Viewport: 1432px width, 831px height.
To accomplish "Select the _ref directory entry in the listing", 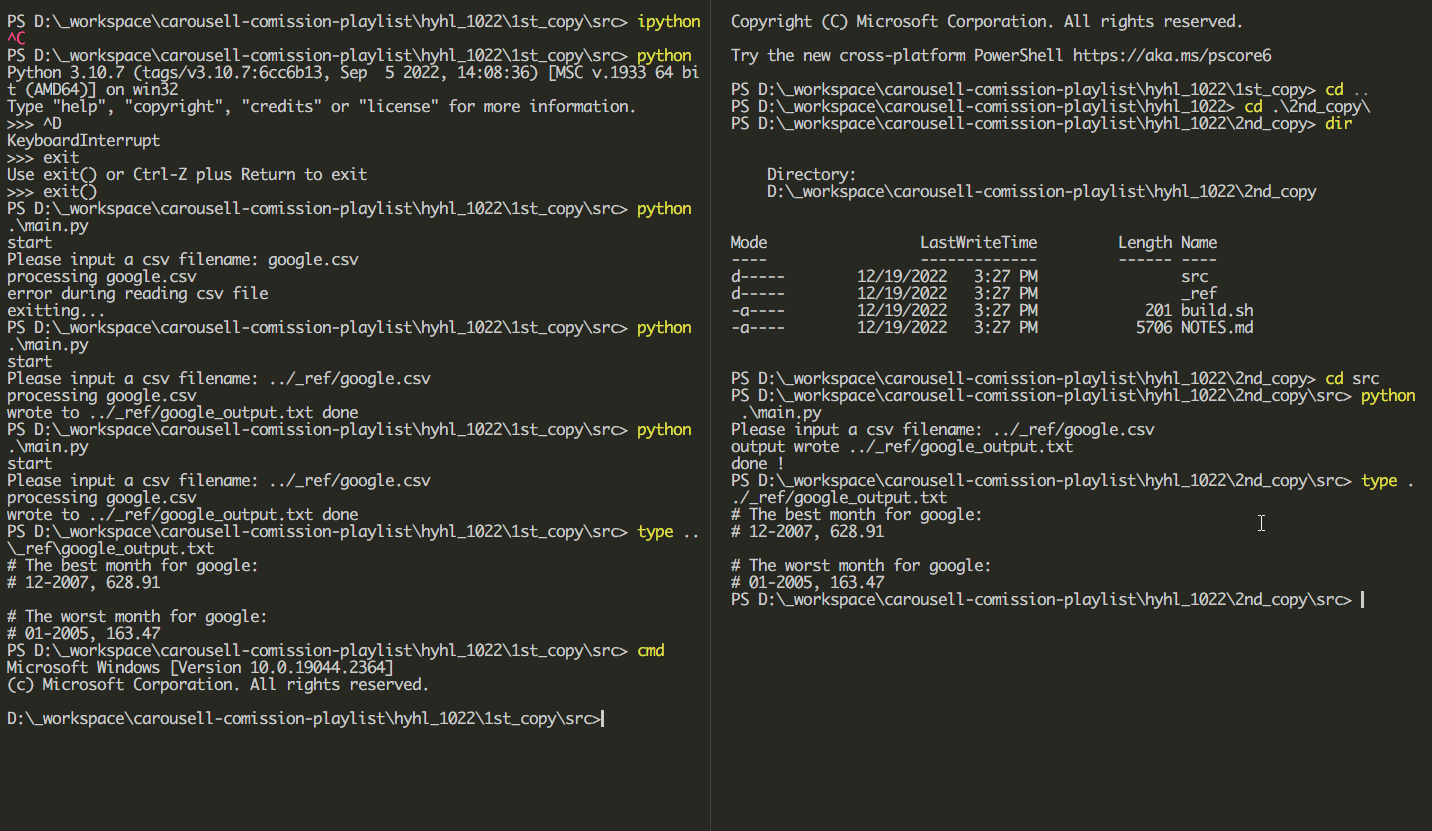I will click(1199, 293).
